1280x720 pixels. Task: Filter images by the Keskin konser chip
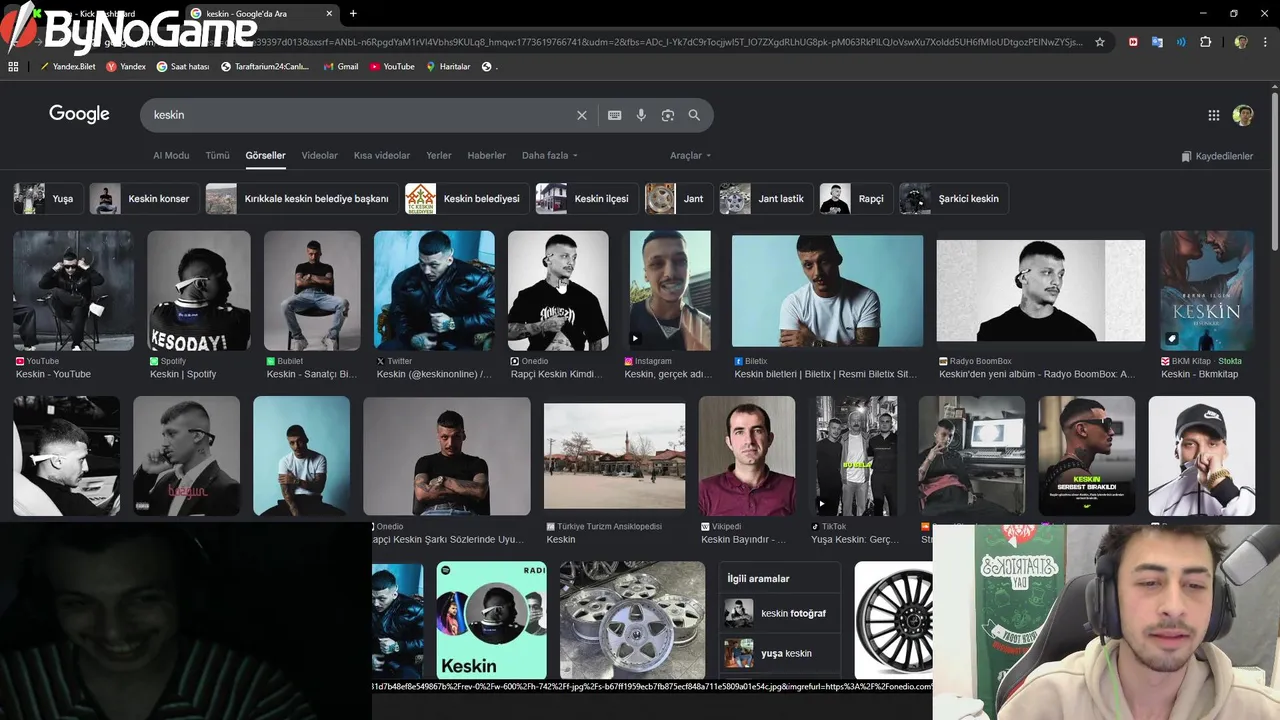coord(144,198)
